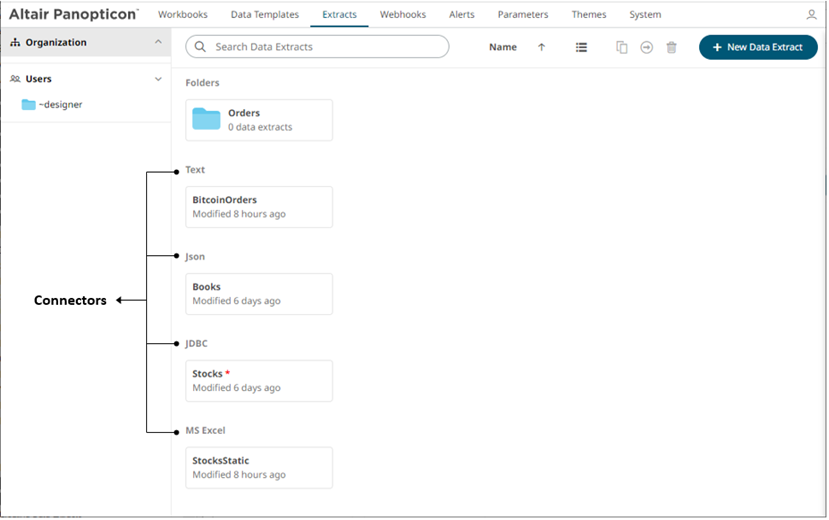Viewport: 829px width, 520px height.
Task: Select the Extracts tab
Action: [339, 14]
